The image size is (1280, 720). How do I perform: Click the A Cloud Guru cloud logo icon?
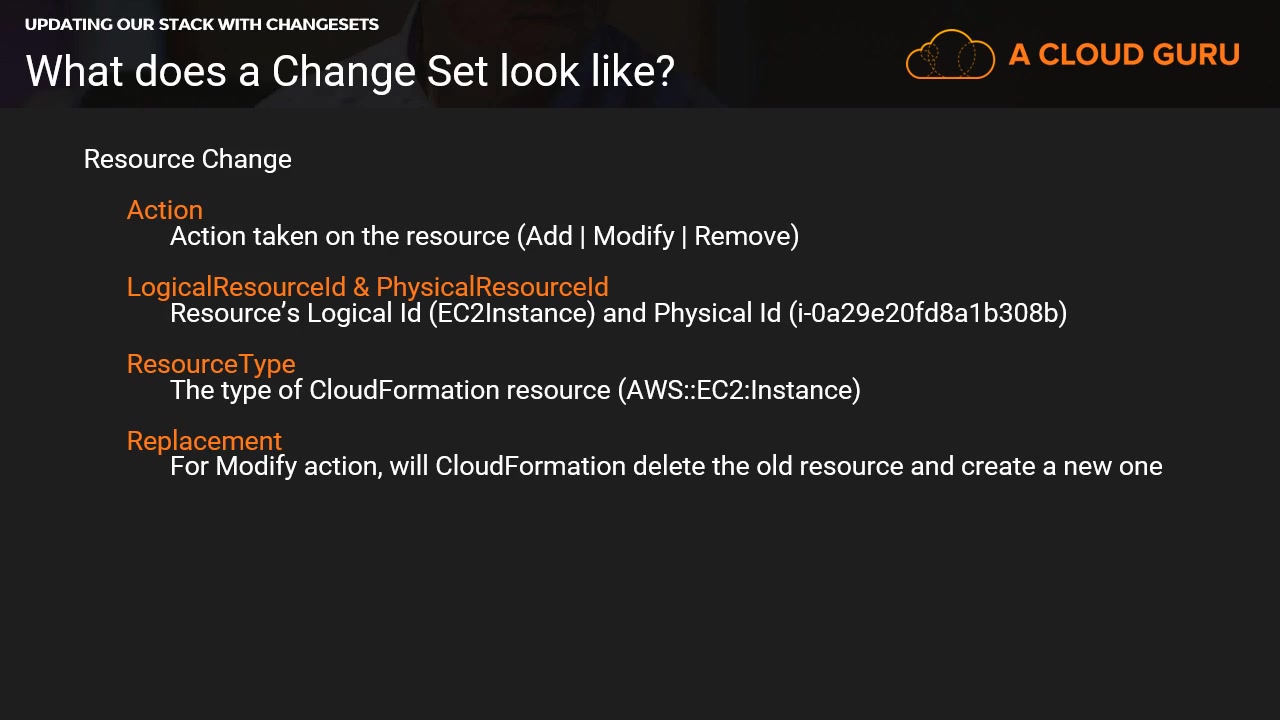(950, 54)
